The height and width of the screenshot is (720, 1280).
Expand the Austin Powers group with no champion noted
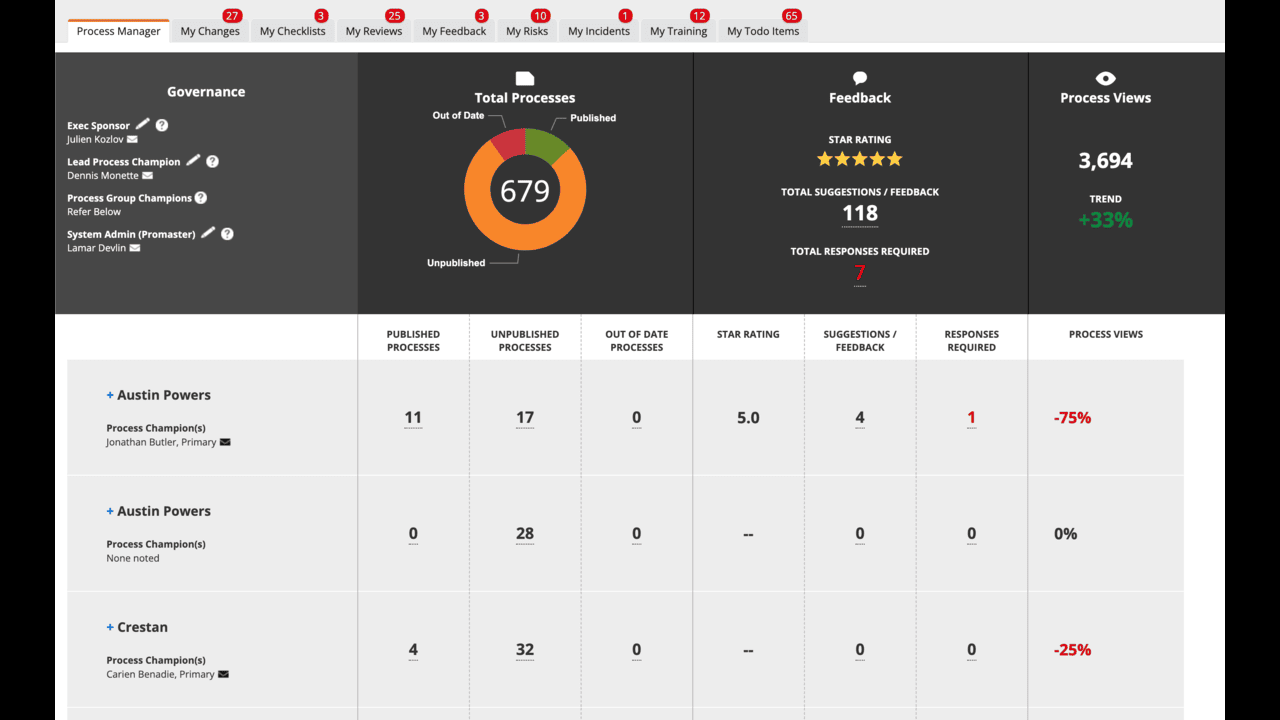click(x=110, y=511)
